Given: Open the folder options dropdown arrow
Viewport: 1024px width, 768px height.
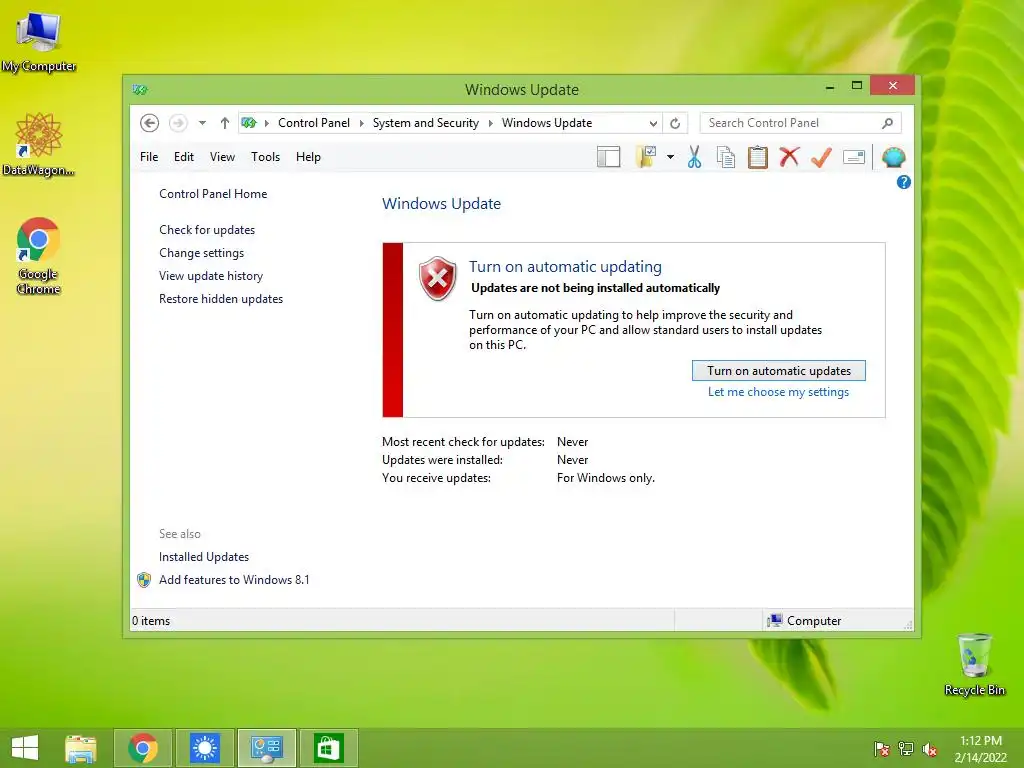Looking at the screenshot, I should 671,157.
